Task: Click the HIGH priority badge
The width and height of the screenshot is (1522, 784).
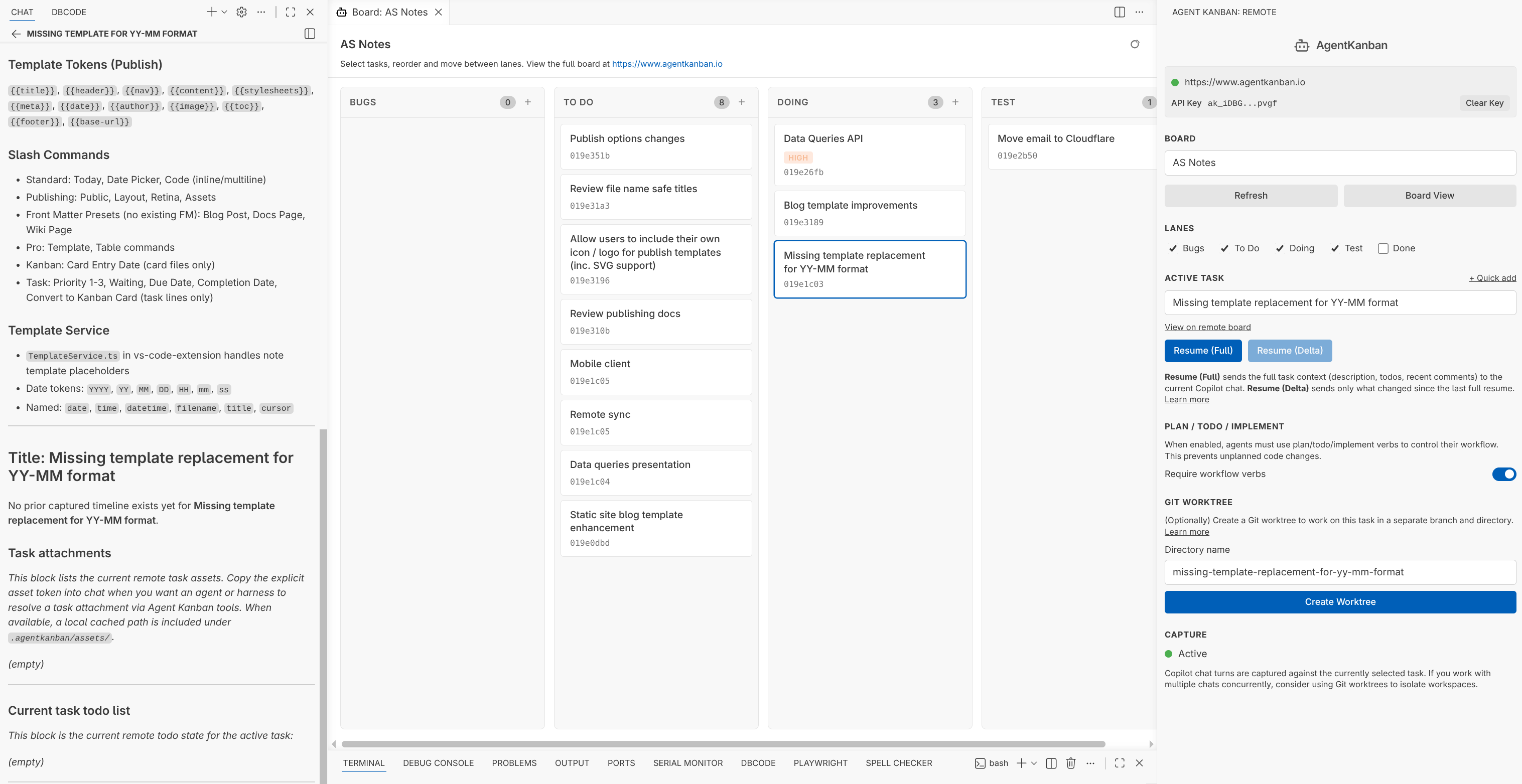Action: click(797, 158)
